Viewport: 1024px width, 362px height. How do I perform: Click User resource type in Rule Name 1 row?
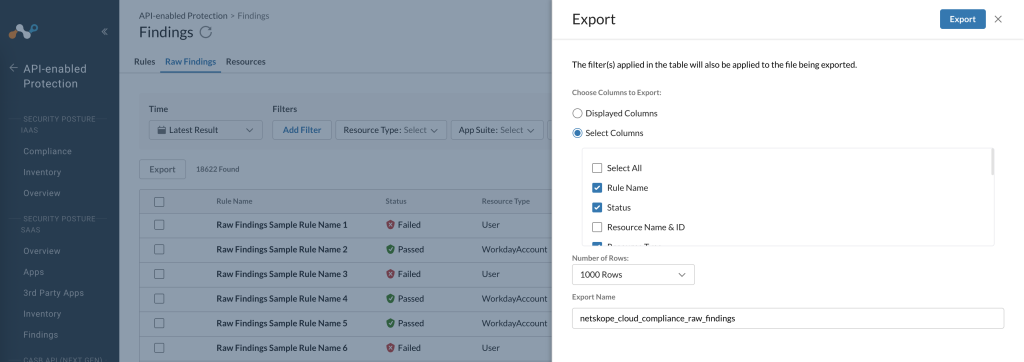490,225
